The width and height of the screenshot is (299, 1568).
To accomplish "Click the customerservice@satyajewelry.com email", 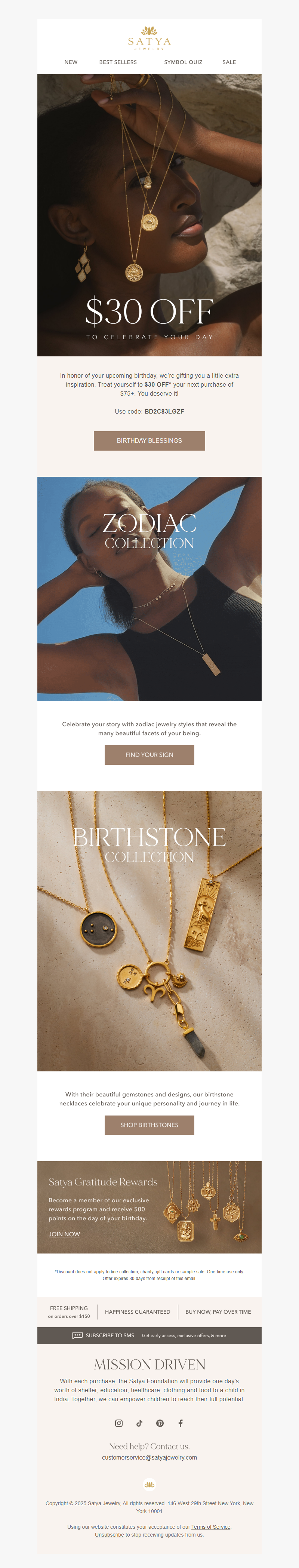I will (x=149, y=1457).
